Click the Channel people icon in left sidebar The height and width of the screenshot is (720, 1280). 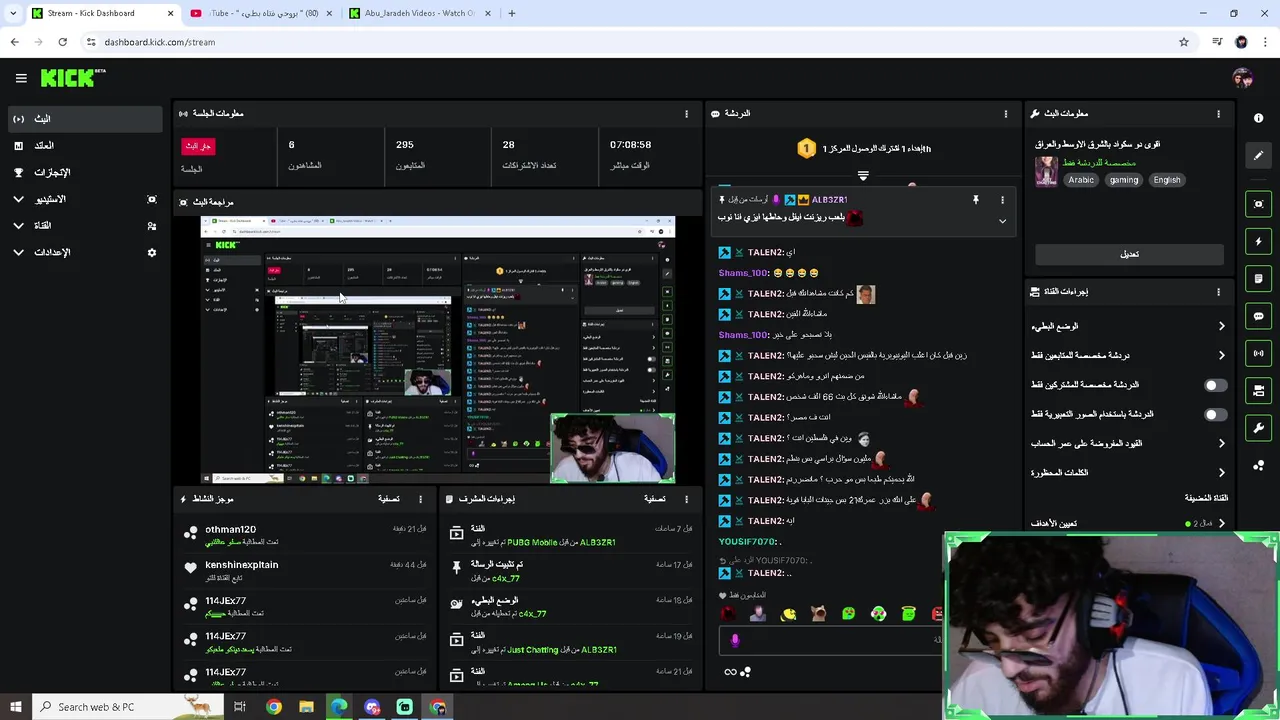tap(152, 226)
